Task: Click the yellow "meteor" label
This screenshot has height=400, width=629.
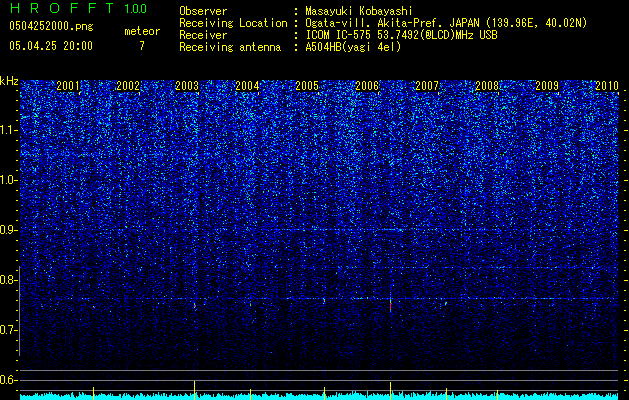Action: coord(142,31)
